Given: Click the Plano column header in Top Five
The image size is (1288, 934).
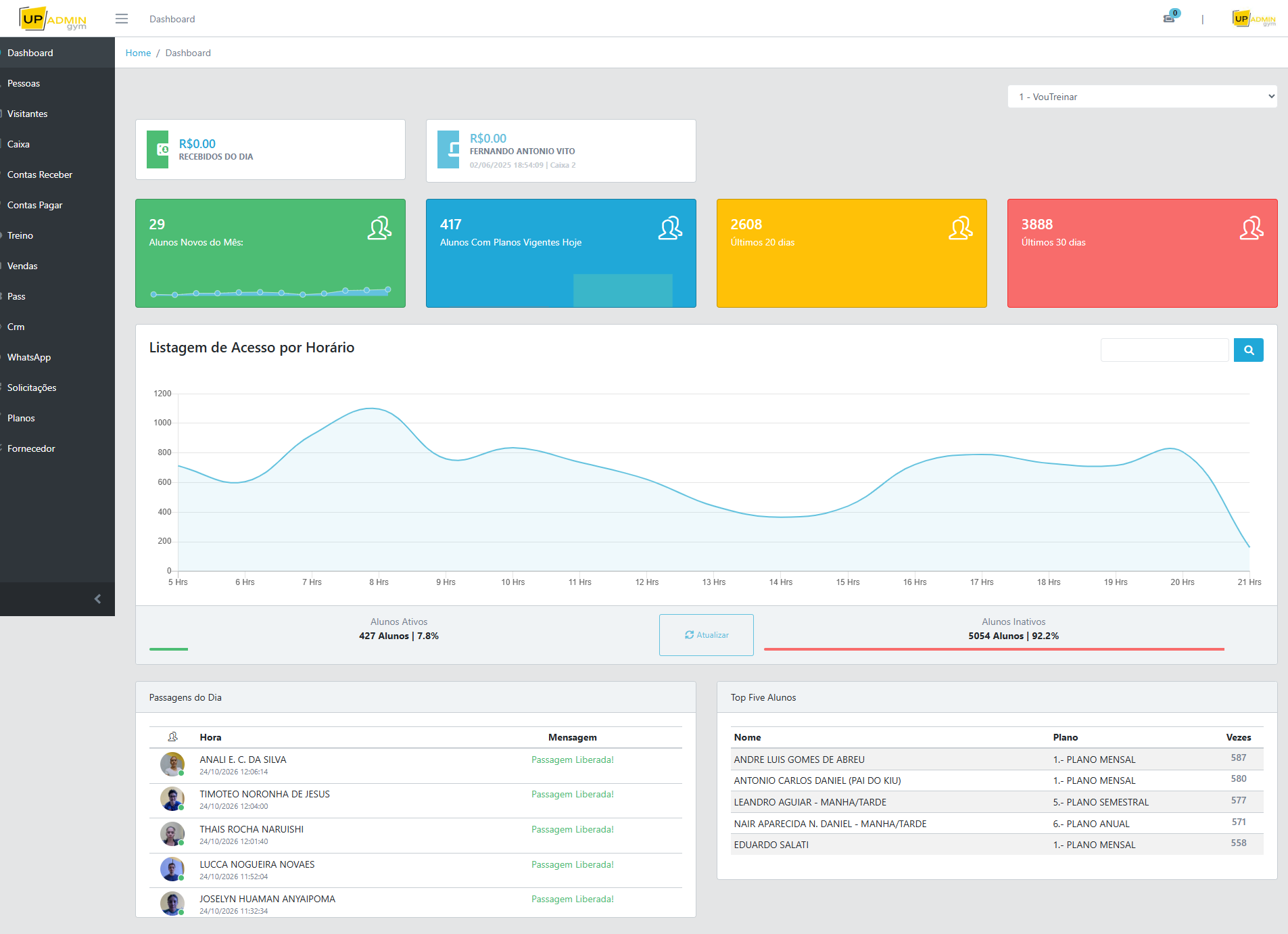Looking at the screenshot, I should [x=1065, y=737].
